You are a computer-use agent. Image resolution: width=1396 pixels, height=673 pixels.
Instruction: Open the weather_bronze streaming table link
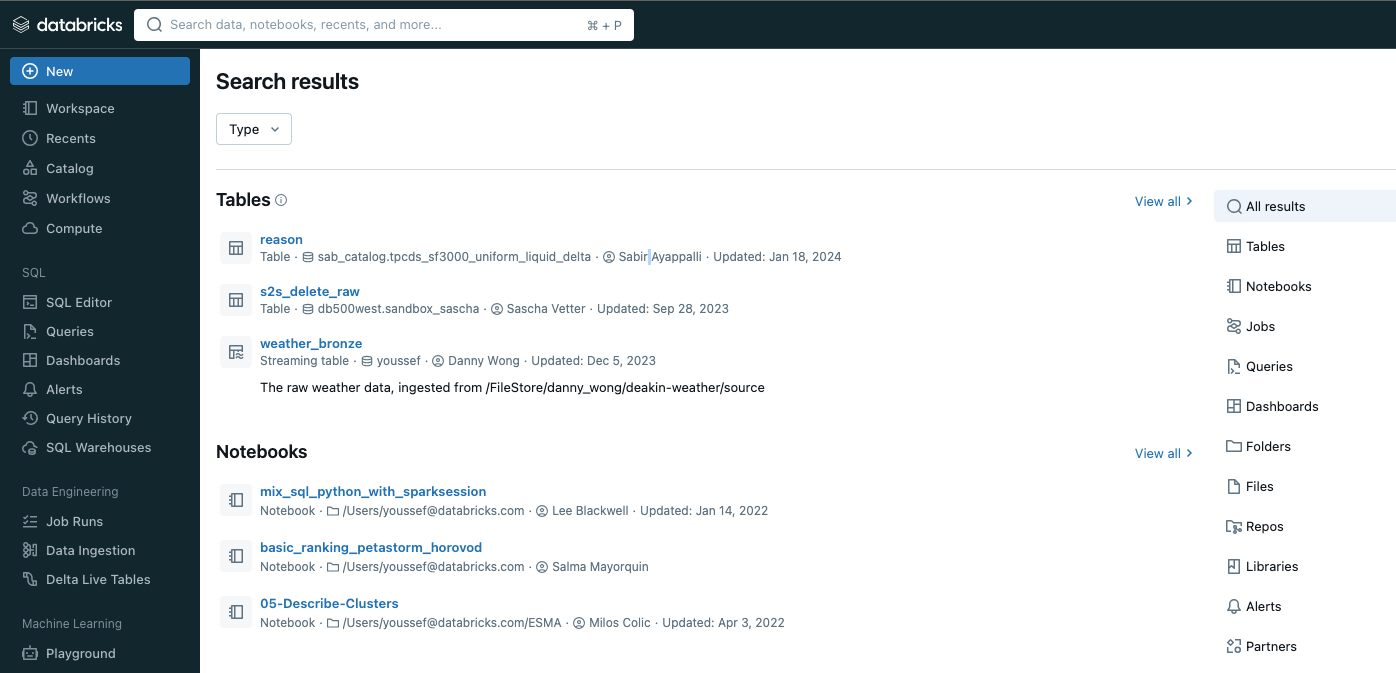pyautogui.click(x=311, y=343)
